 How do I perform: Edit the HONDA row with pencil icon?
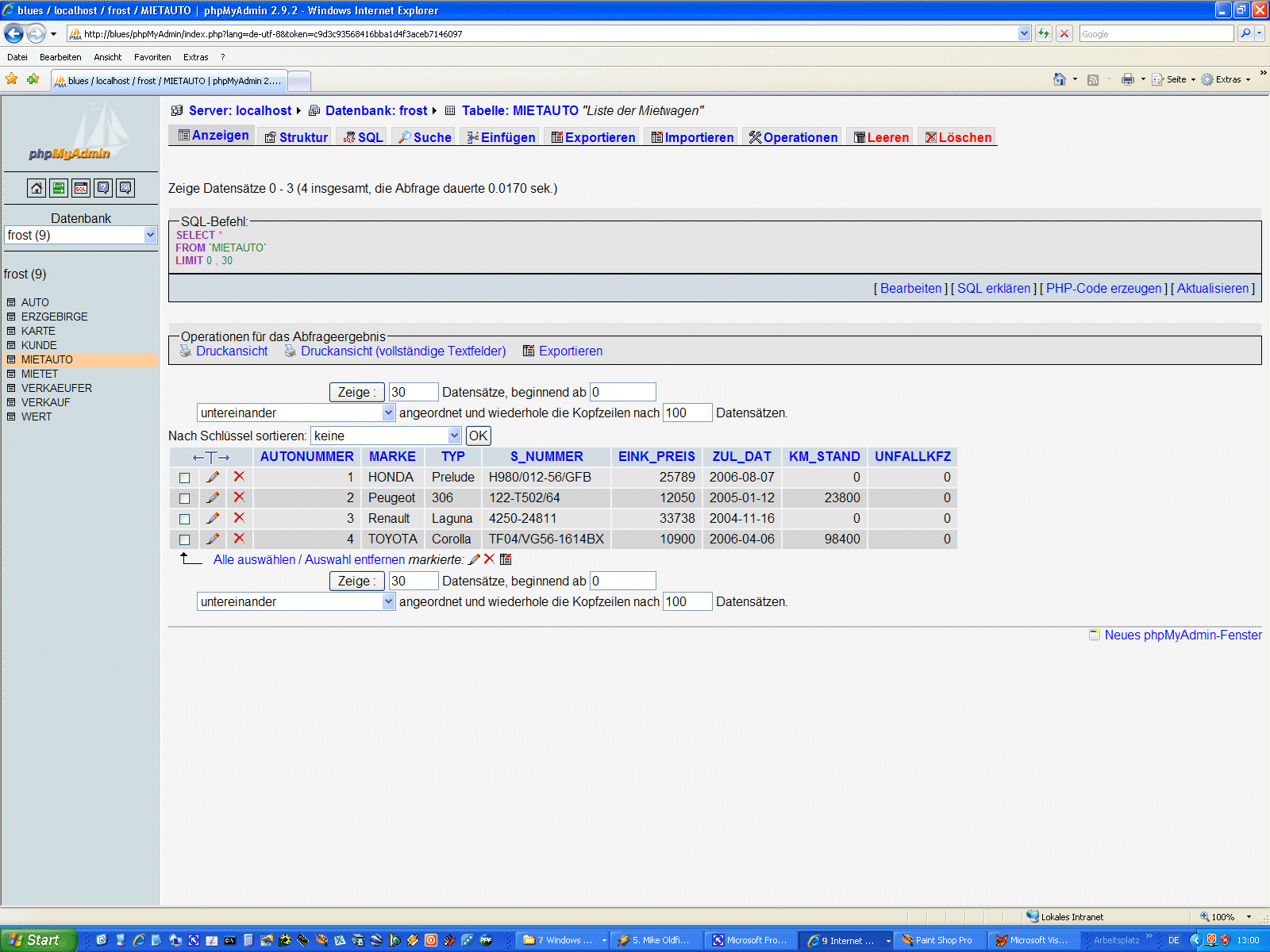213,477
